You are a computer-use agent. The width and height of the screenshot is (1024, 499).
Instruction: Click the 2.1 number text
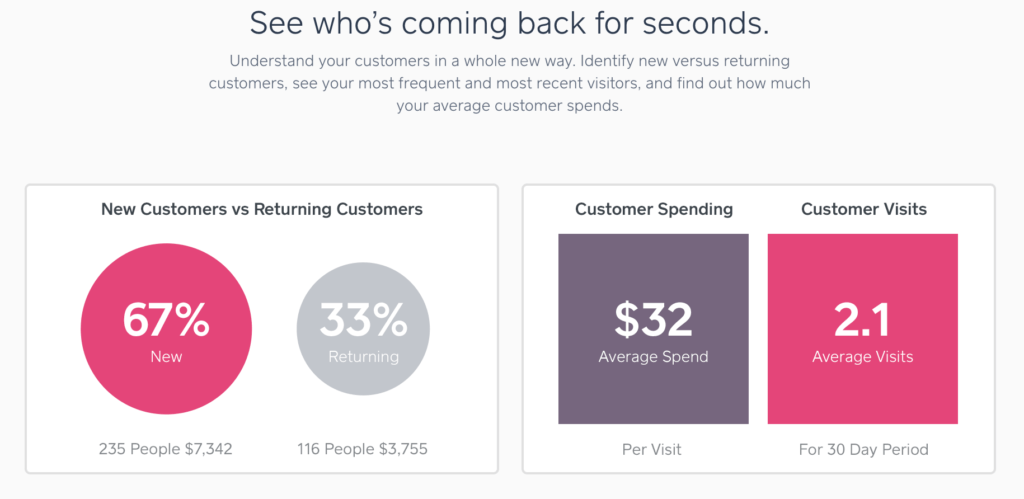coord(862,320)
